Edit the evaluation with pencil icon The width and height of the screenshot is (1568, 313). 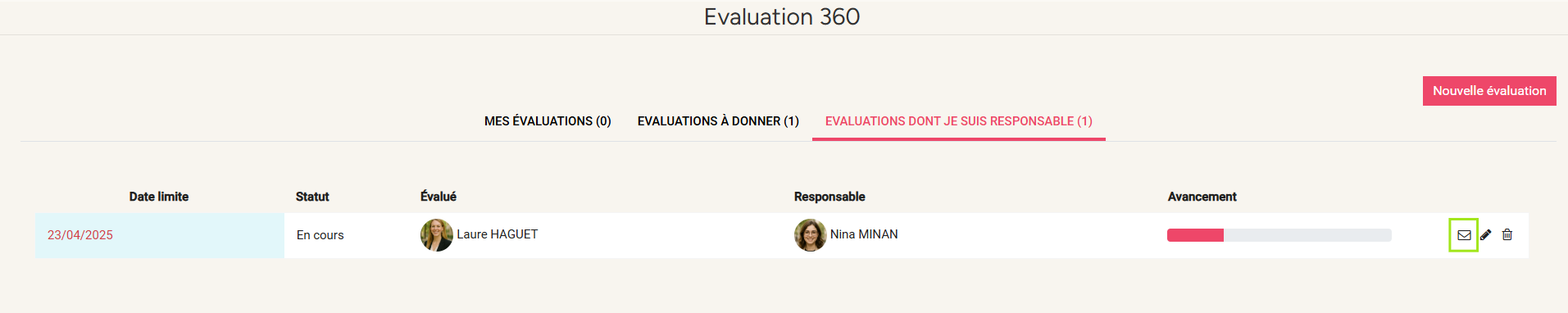[1486, 235]
